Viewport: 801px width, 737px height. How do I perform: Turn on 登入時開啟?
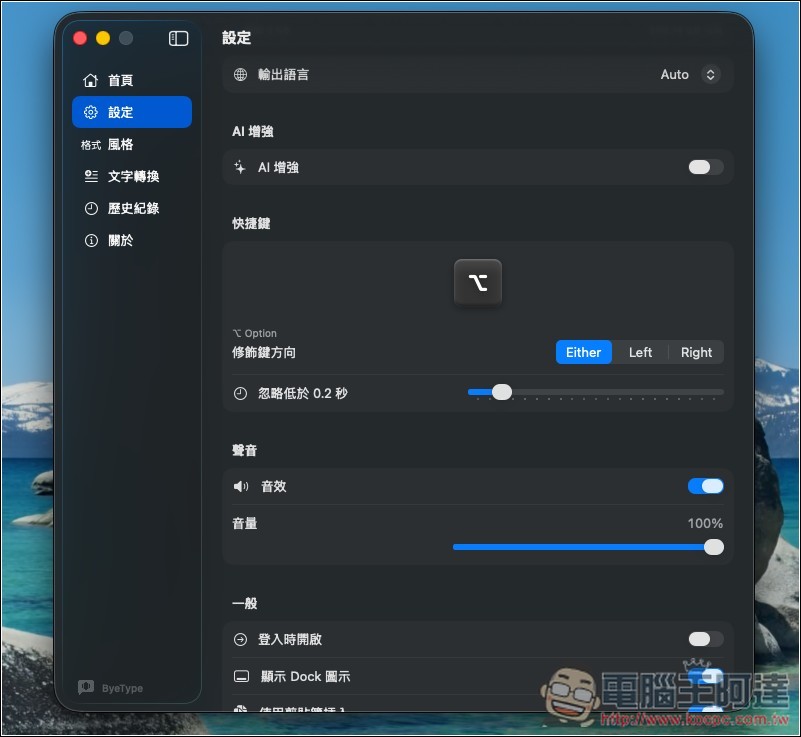pos(705,639)
